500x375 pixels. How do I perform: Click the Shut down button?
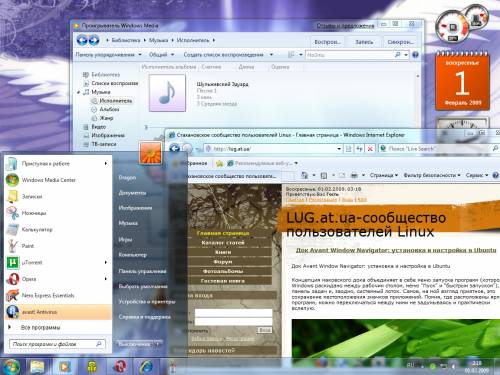click(x=135, y=343)
